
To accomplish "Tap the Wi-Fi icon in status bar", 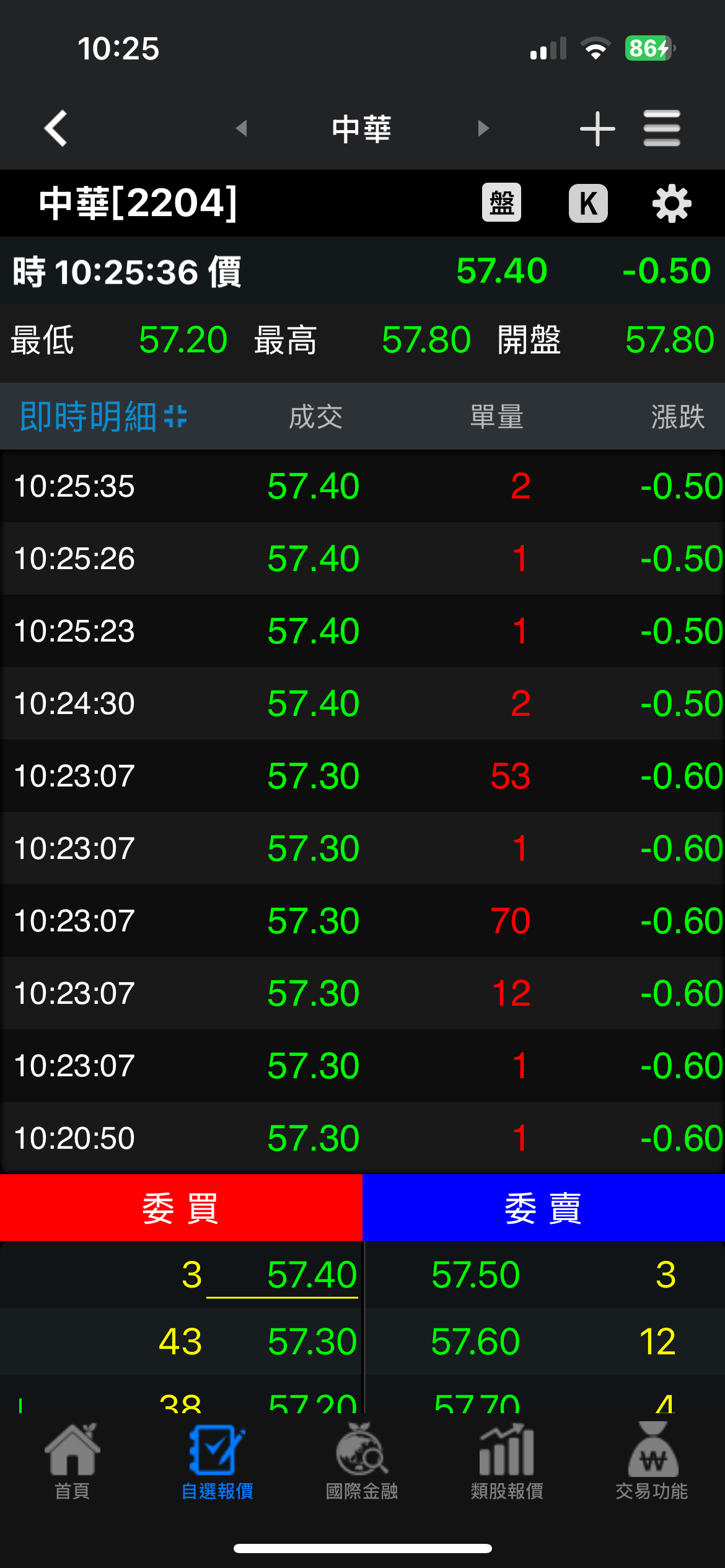I will point(595,48).
